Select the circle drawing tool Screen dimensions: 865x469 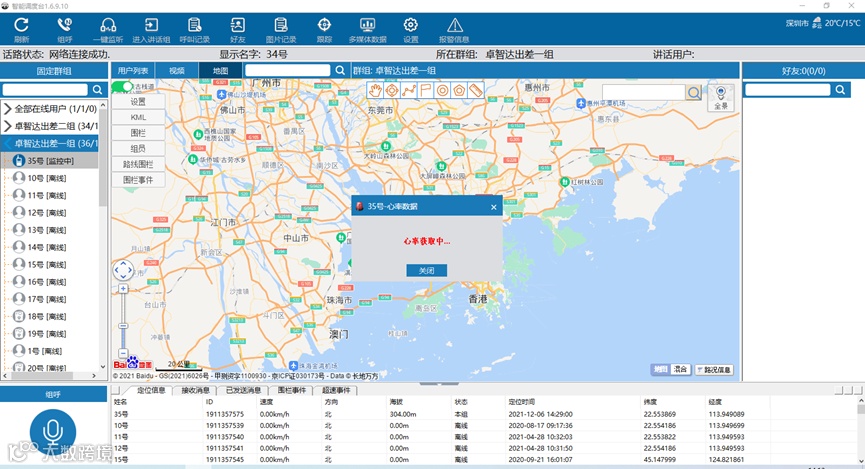(442, 90)
